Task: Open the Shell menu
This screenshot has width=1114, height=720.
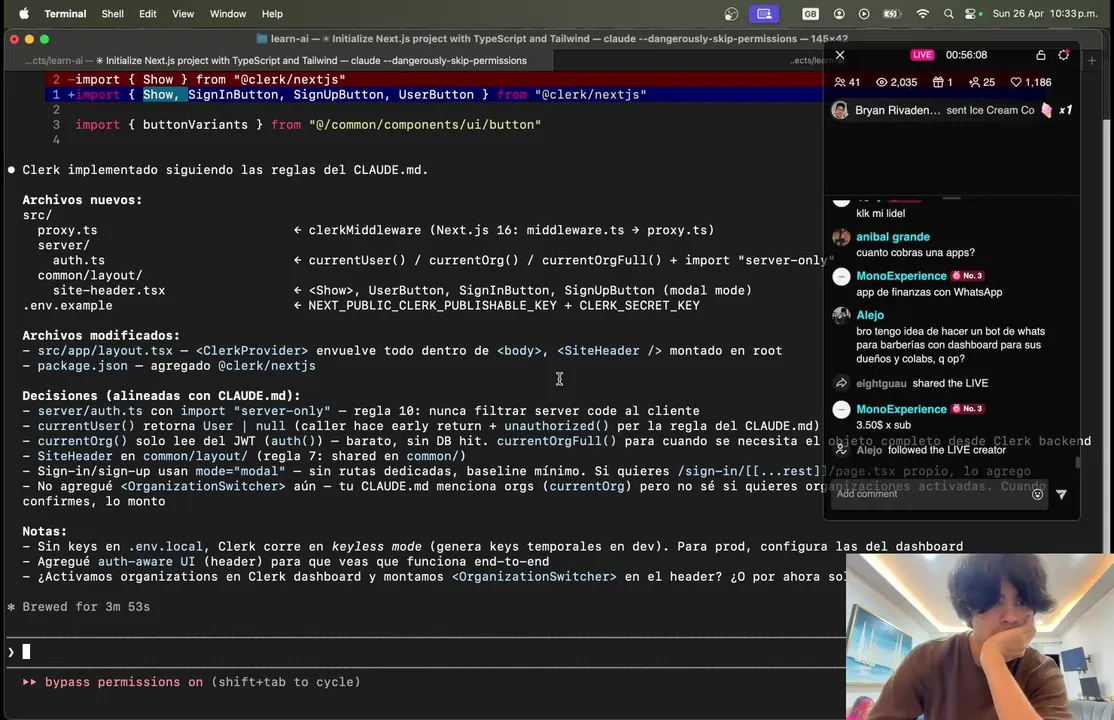Action: (x=112, y=14)
